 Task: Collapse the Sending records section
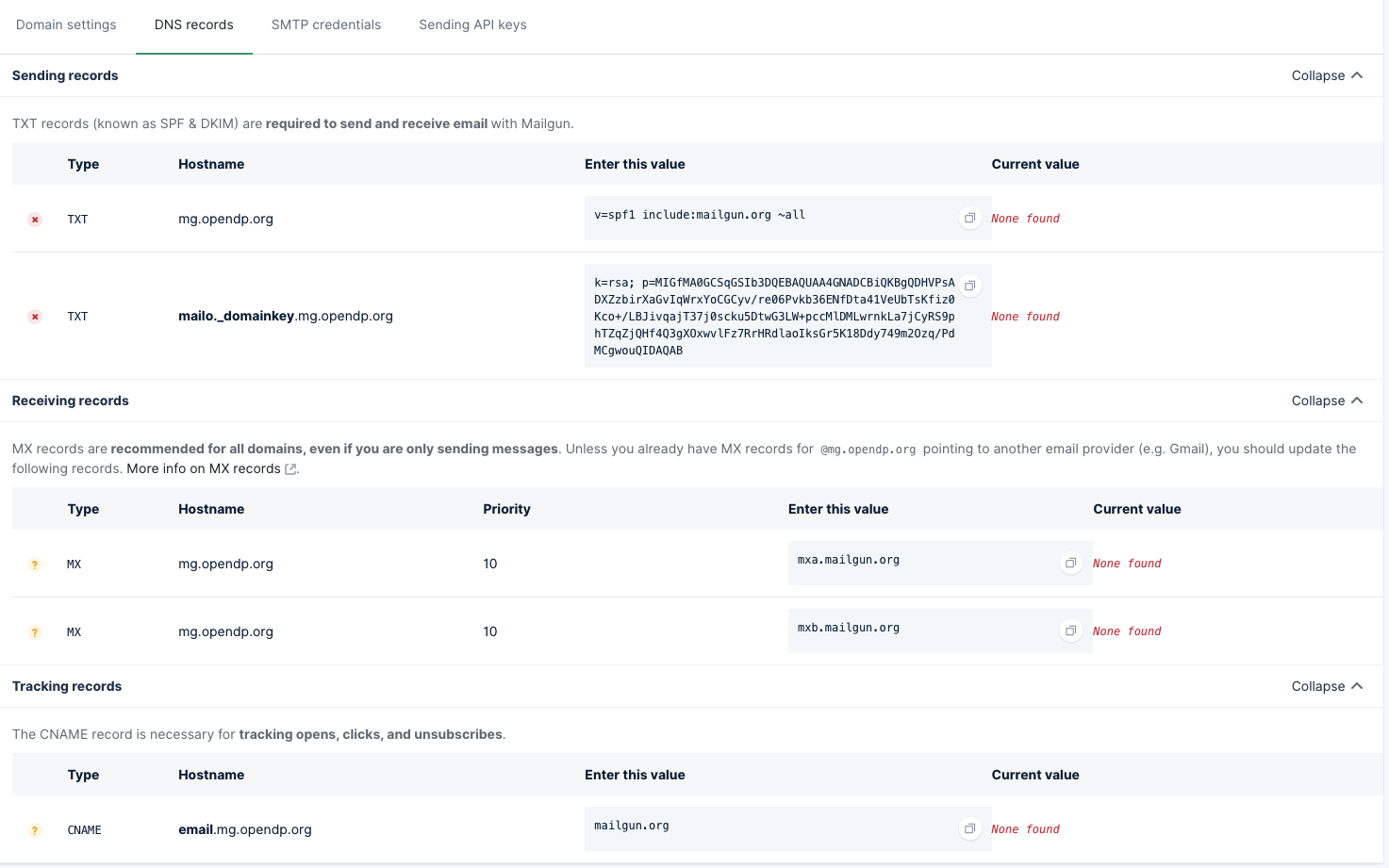[x=1327, y=75]
